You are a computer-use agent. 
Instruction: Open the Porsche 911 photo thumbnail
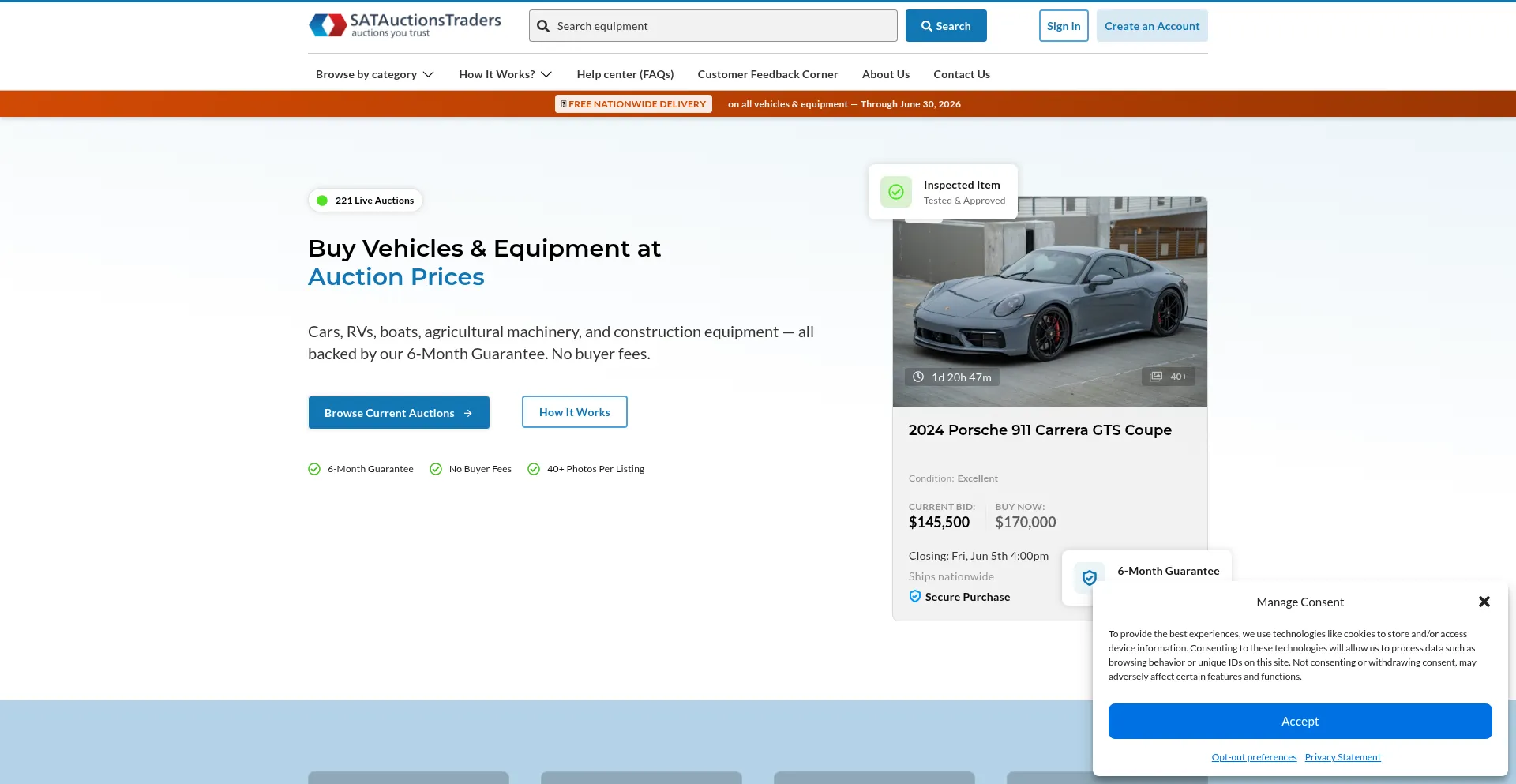pos(1050,302)
